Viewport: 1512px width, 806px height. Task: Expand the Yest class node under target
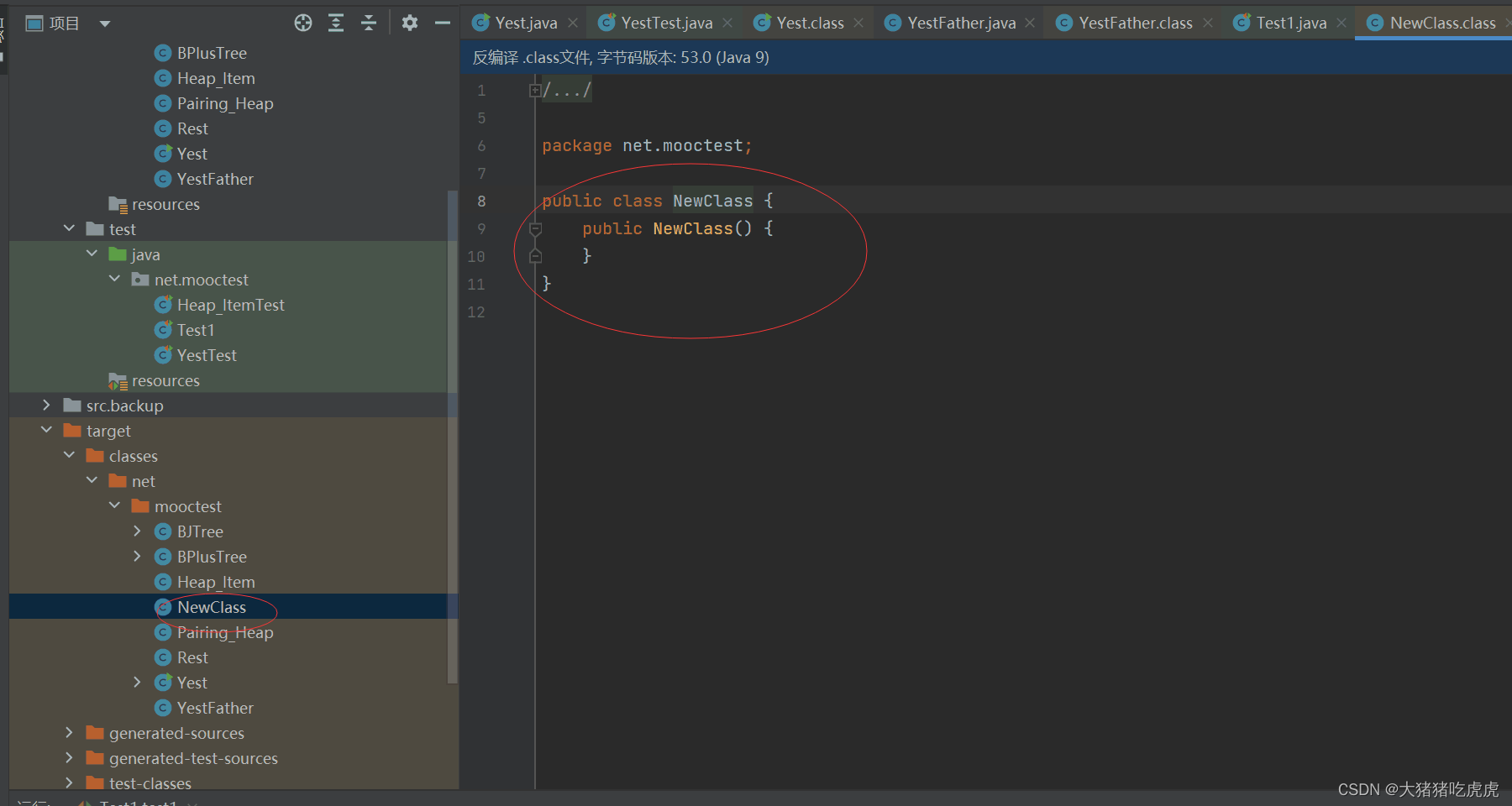pos(137,682)
